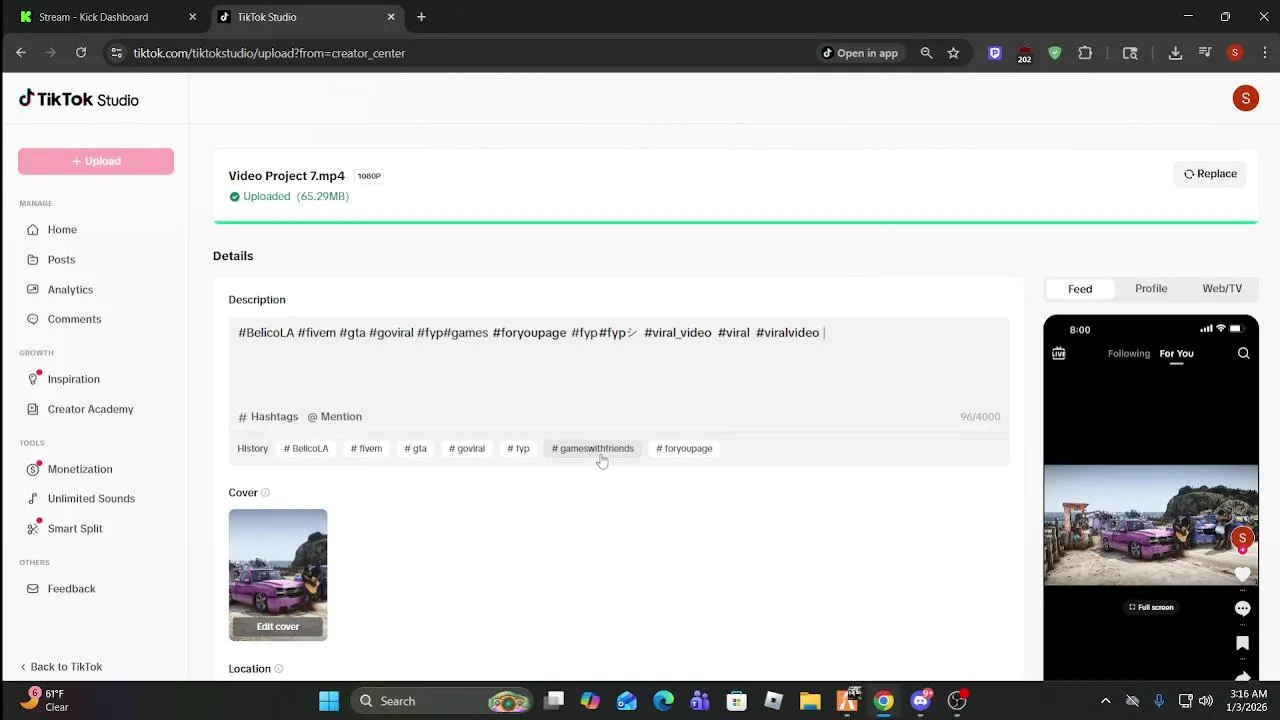Click the bookmark icon in preview
The height and width of the screenshot is (720, 1280).
1242,643
